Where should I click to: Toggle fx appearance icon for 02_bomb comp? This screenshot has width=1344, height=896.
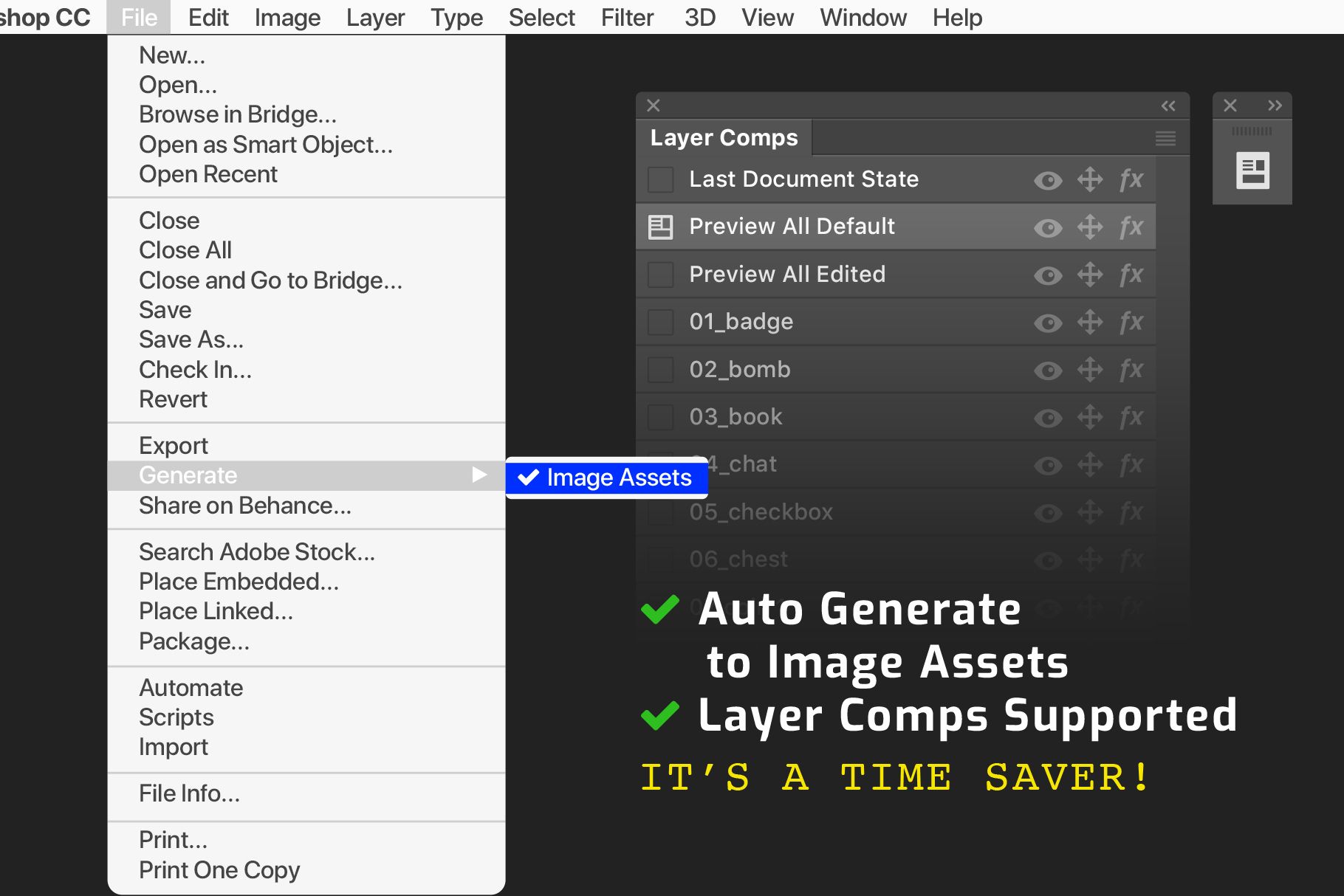[1131, 369]
